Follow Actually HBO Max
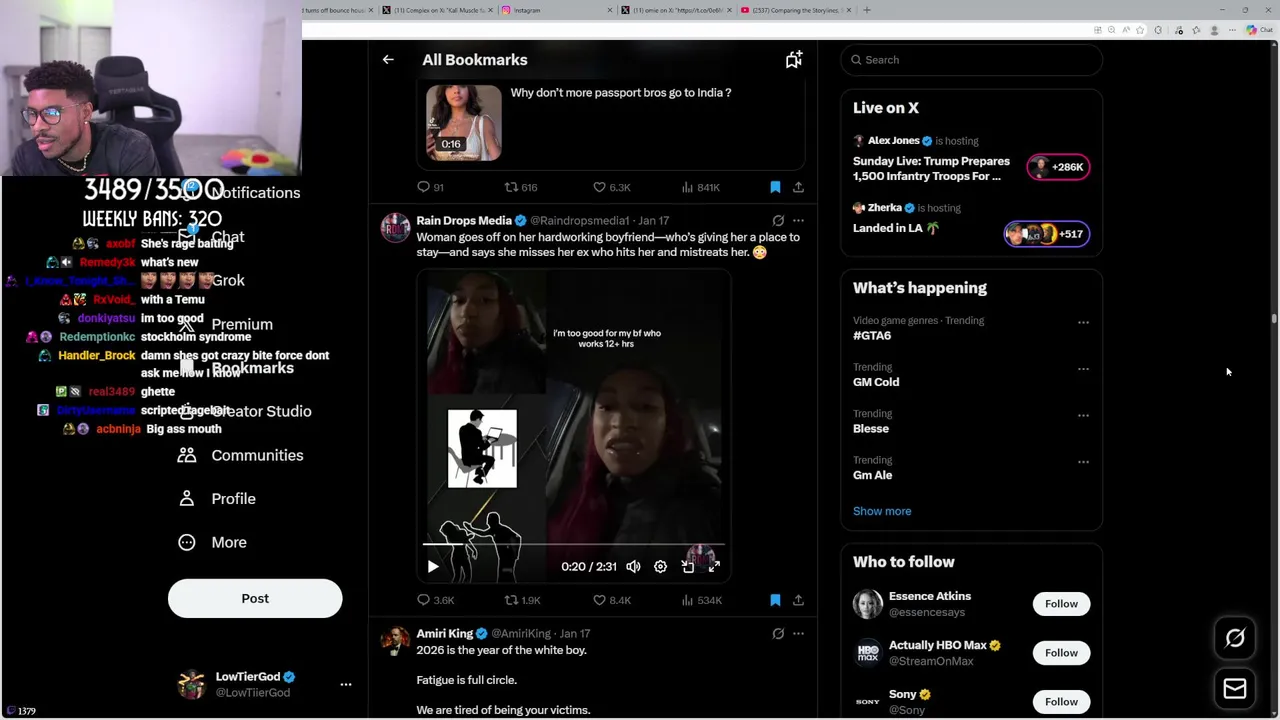Viewport: 1280px width, 720px height. pos(1061,653)
